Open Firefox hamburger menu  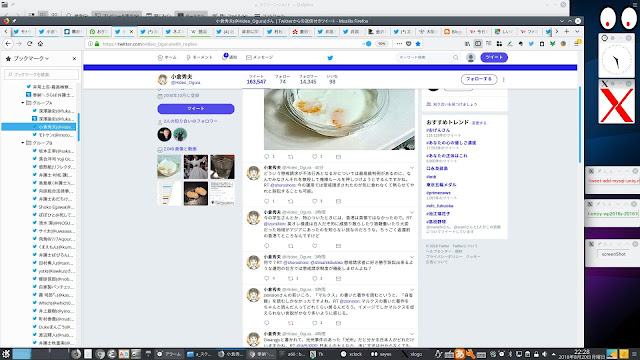[576, 44]
